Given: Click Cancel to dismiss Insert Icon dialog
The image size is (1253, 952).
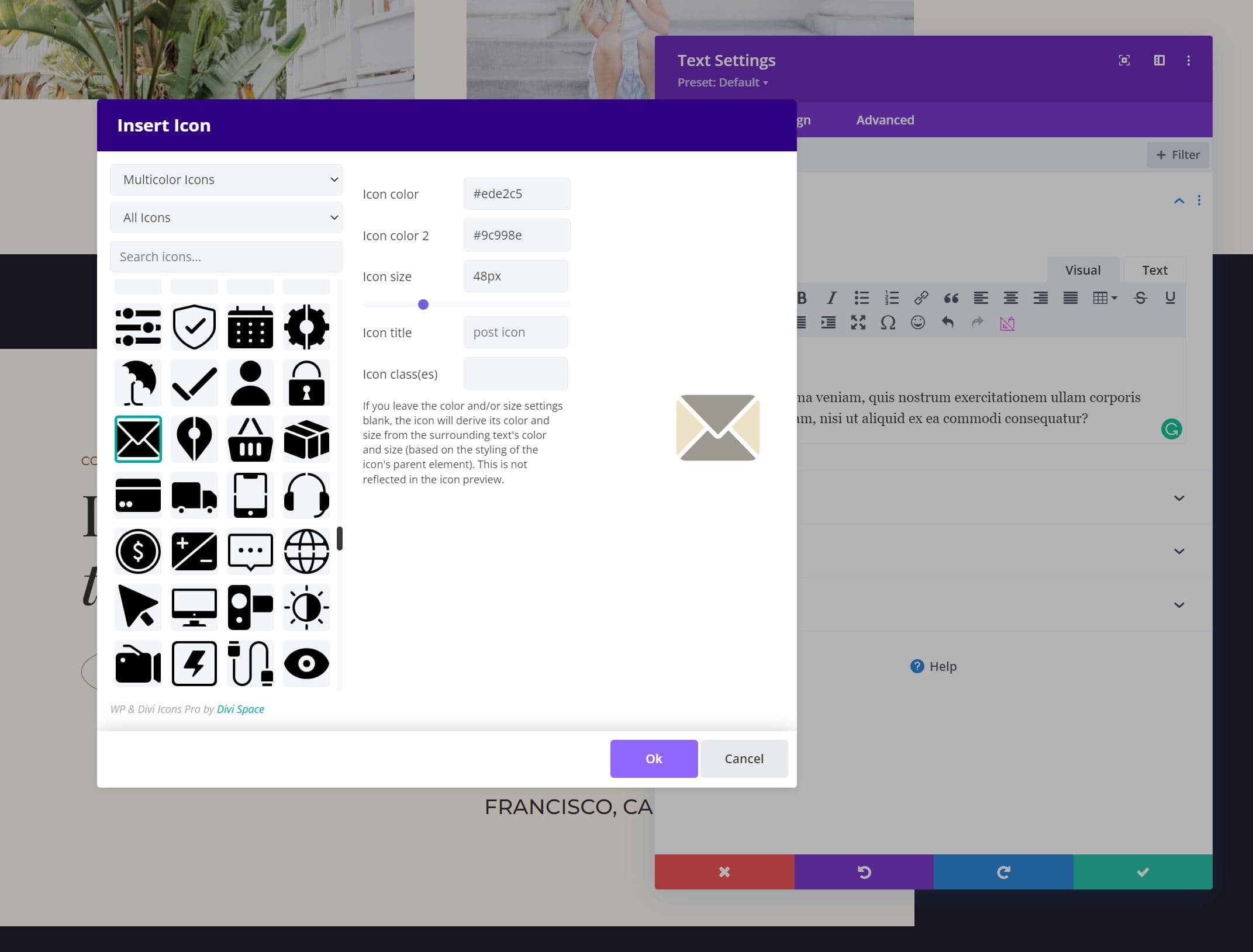Looking at the screenshot, I should pyautogui.click(x=744, y=758).
